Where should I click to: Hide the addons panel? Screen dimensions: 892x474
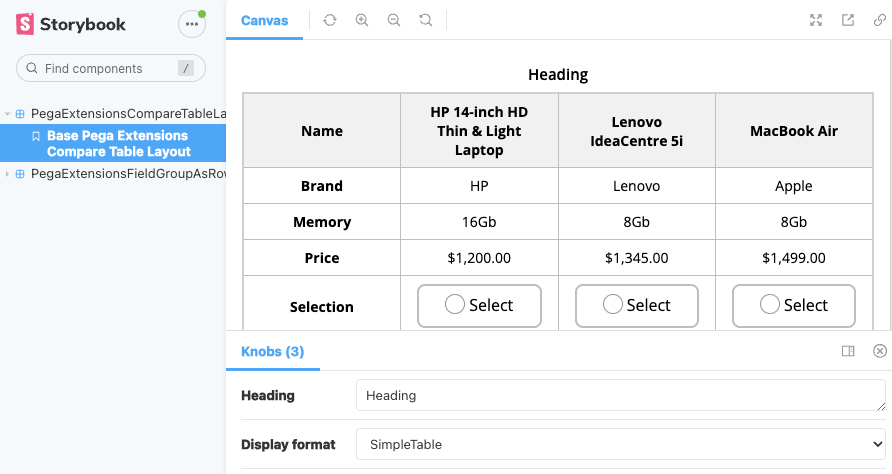point(880,351)
